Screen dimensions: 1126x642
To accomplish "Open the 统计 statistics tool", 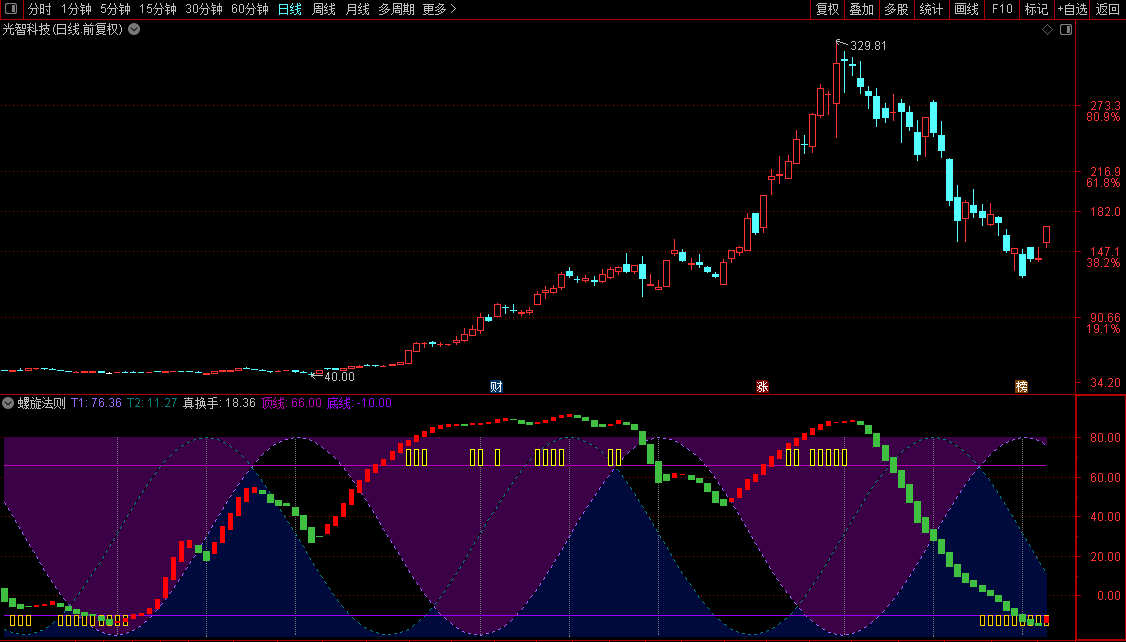I will point(931,9).
